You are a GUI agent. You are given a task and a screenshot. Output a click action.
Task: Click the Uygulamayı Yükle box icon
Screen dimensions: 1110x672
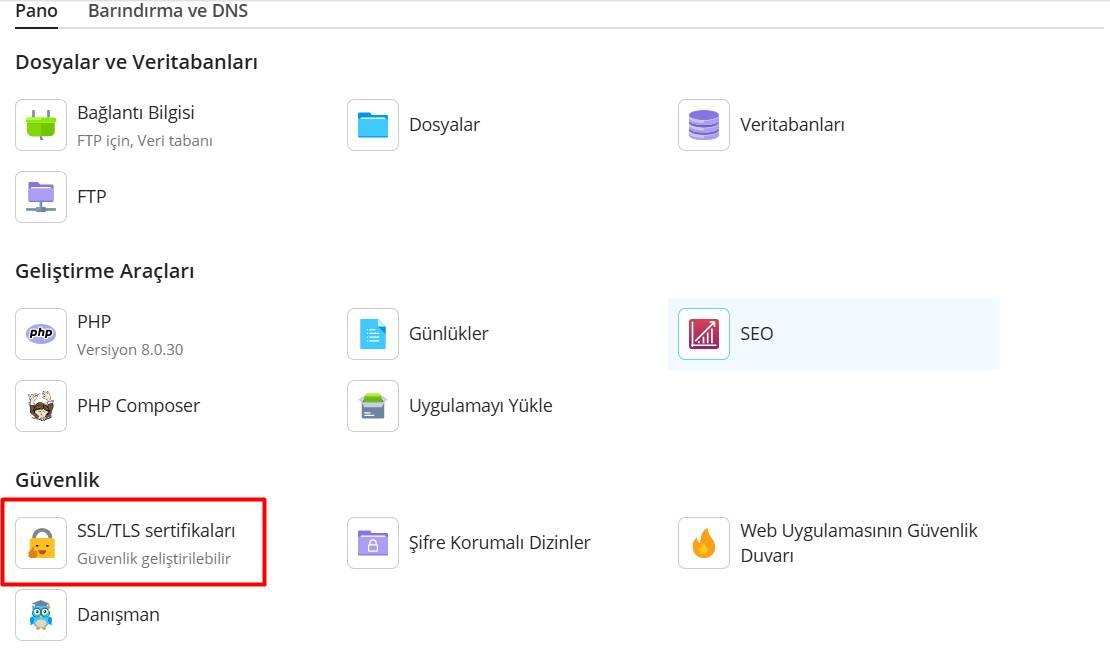pyautogui.click(x=372, y=406)
